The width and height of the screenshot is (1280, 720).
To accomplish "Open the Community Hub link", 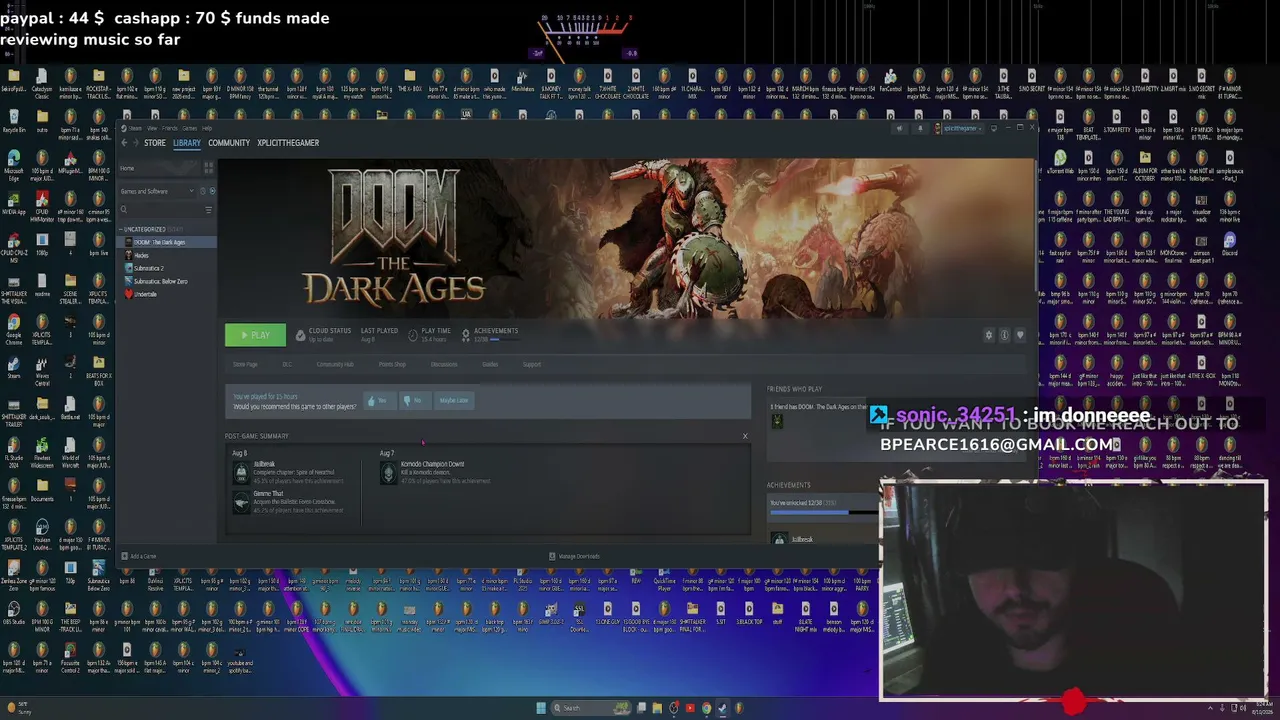I will coord(335,364).
